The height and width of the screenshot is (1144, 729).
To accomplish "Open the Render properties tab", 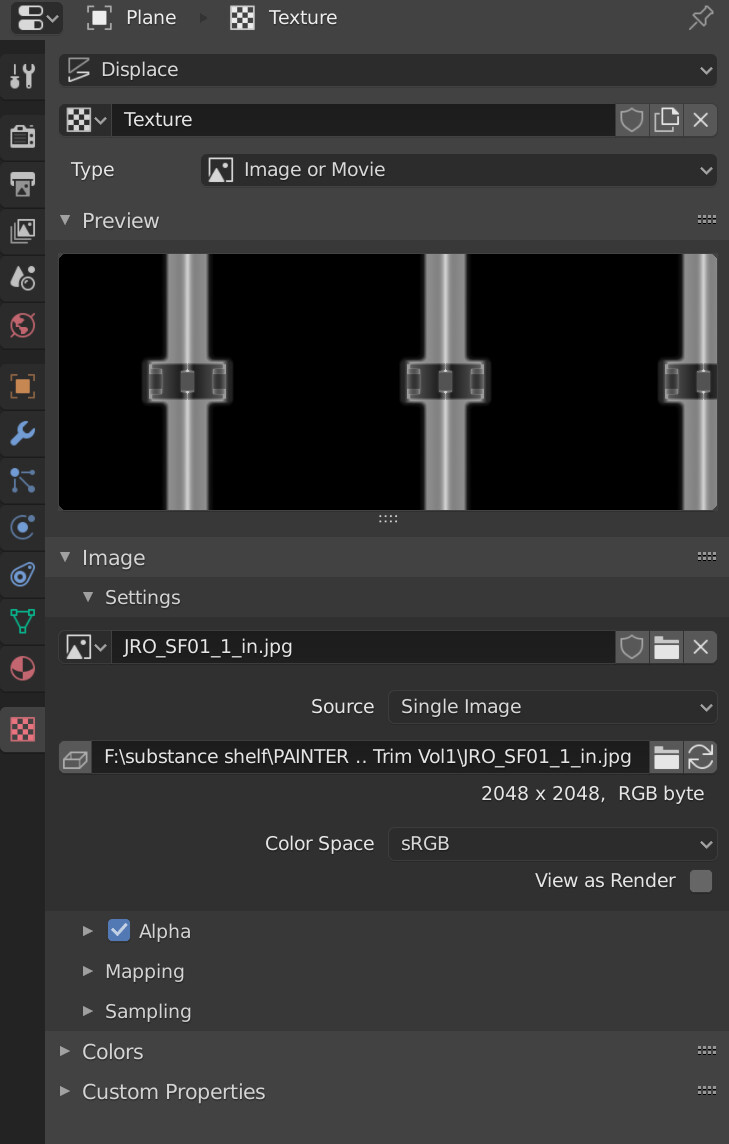I will click(22, 136).
